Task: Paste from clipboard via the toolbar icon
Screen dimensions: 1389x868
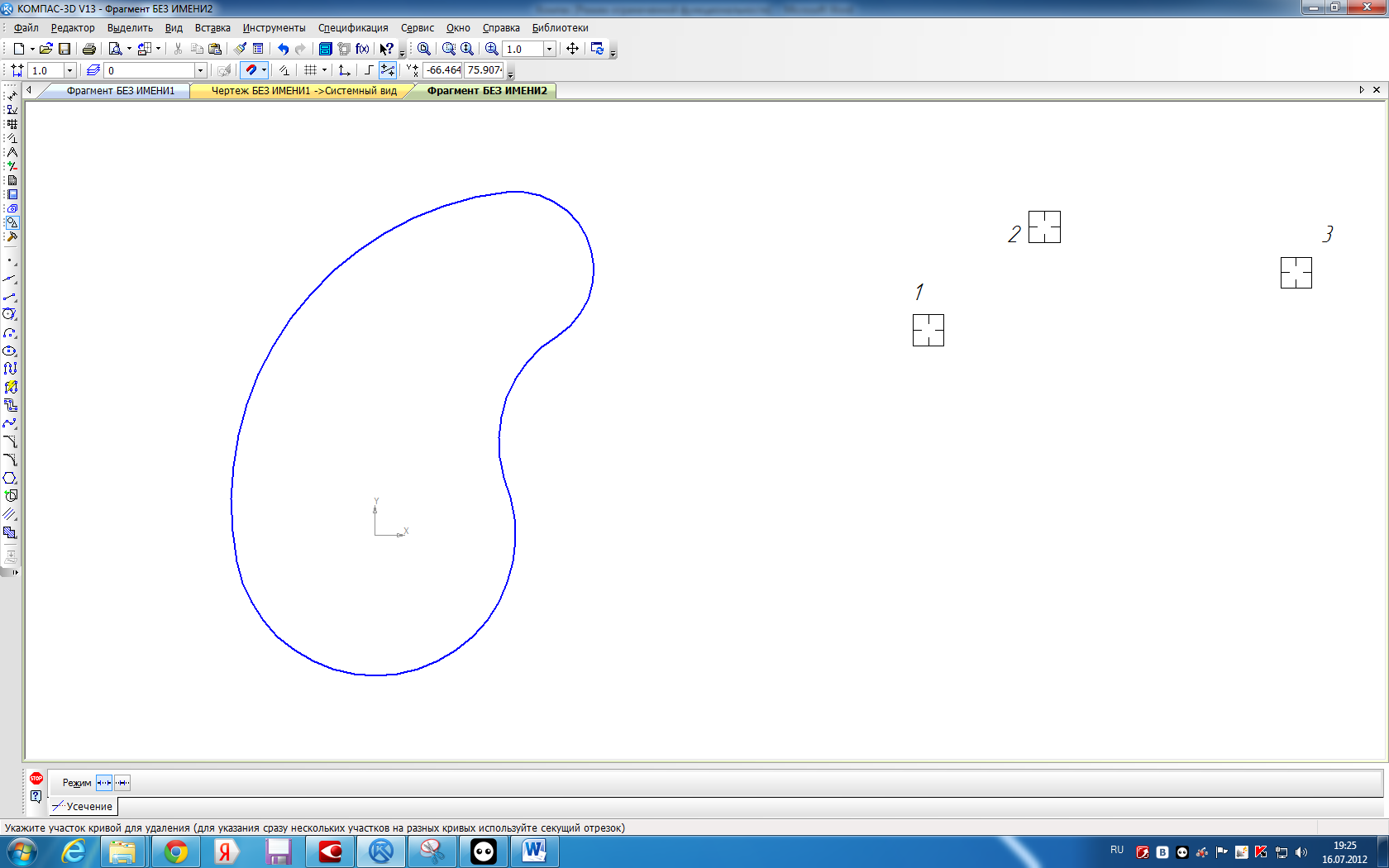Action: click(x=215, y=49)
